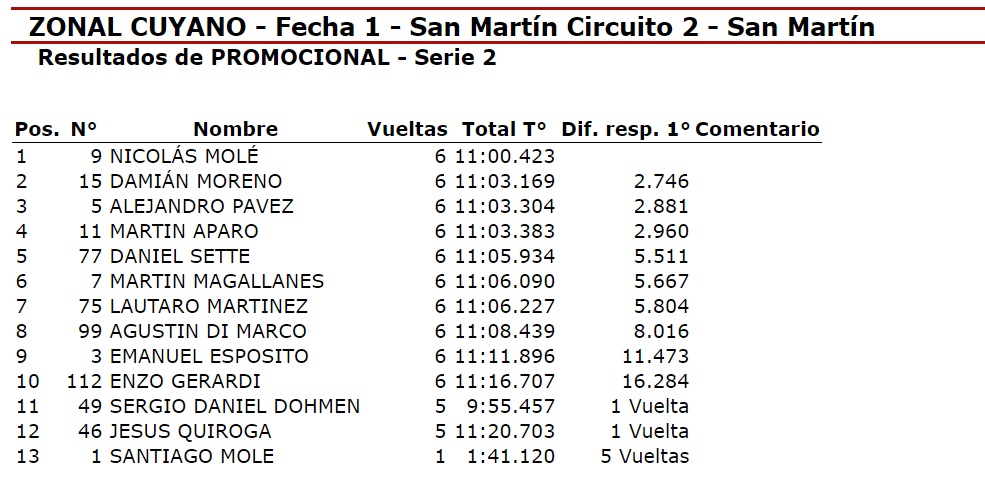Click the LAUTARO MARTINEZ entry

click(208, 306)
